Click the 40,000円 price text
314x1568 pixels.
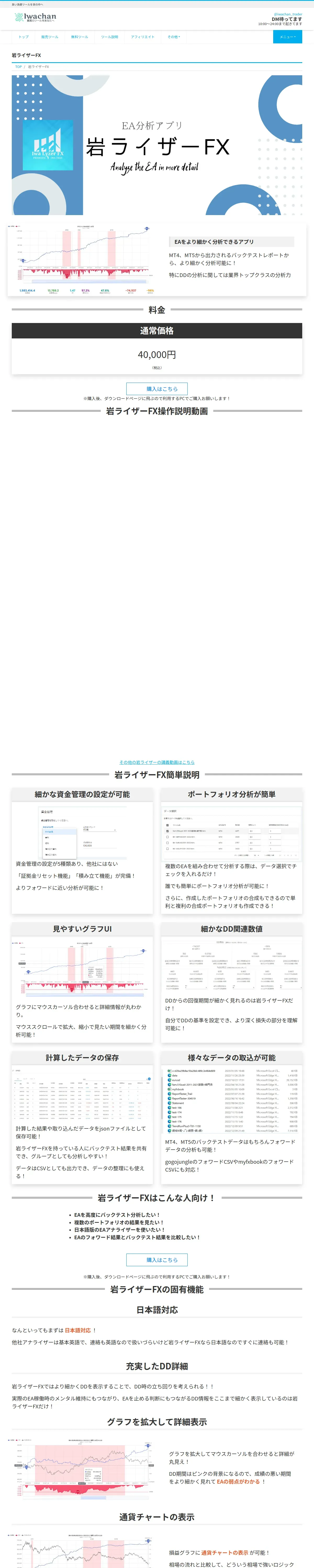(157, 354)
